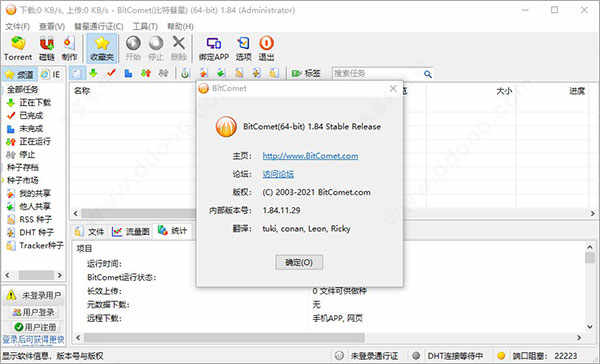600x364 pixels.
Task: Switch to the 流量图 bottom tab
Action: pyautogui.click(x=130, y=231)
